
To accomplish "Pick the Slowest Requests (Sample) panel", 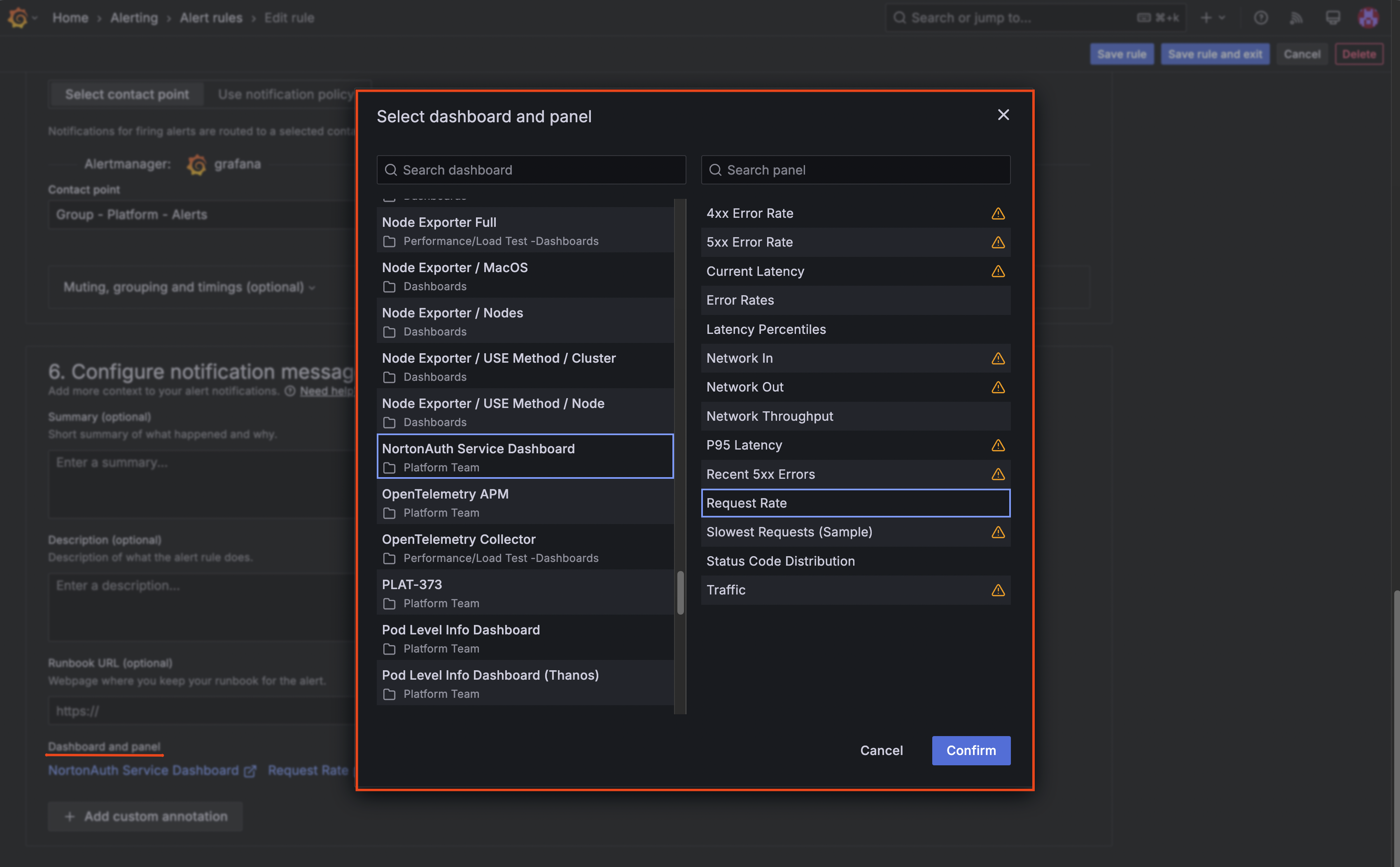I will (x=856, y=532).
